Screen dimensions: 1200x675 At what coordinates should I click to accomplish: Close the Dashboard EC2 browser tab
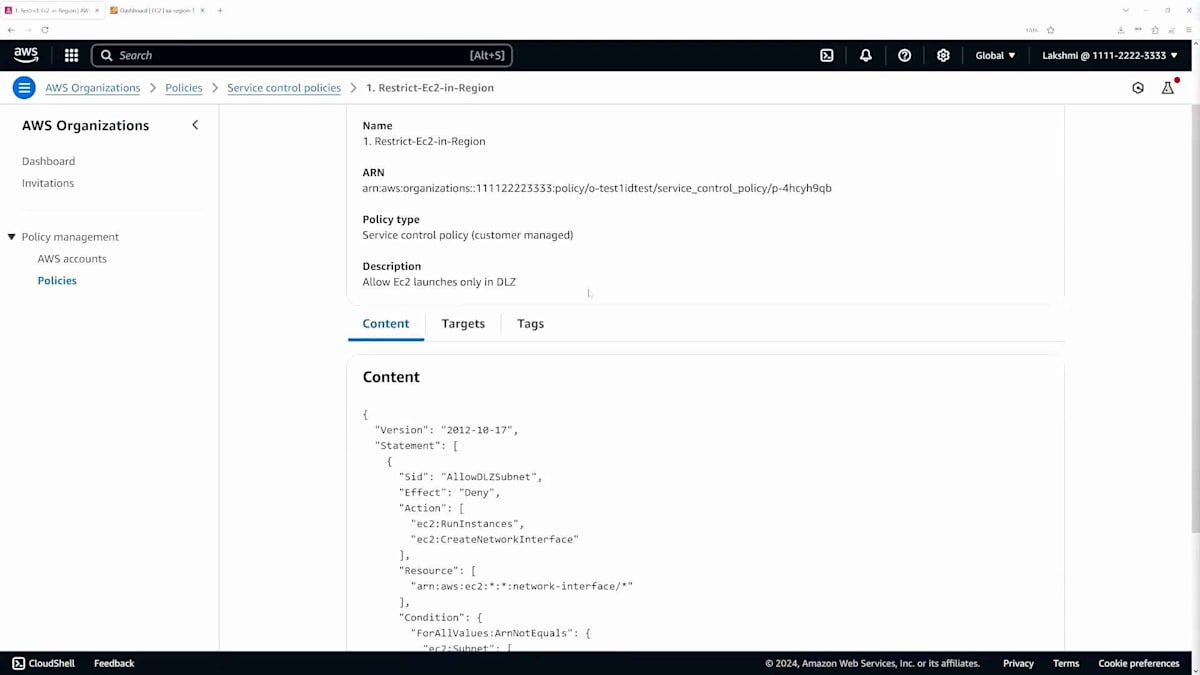point(200,10)
